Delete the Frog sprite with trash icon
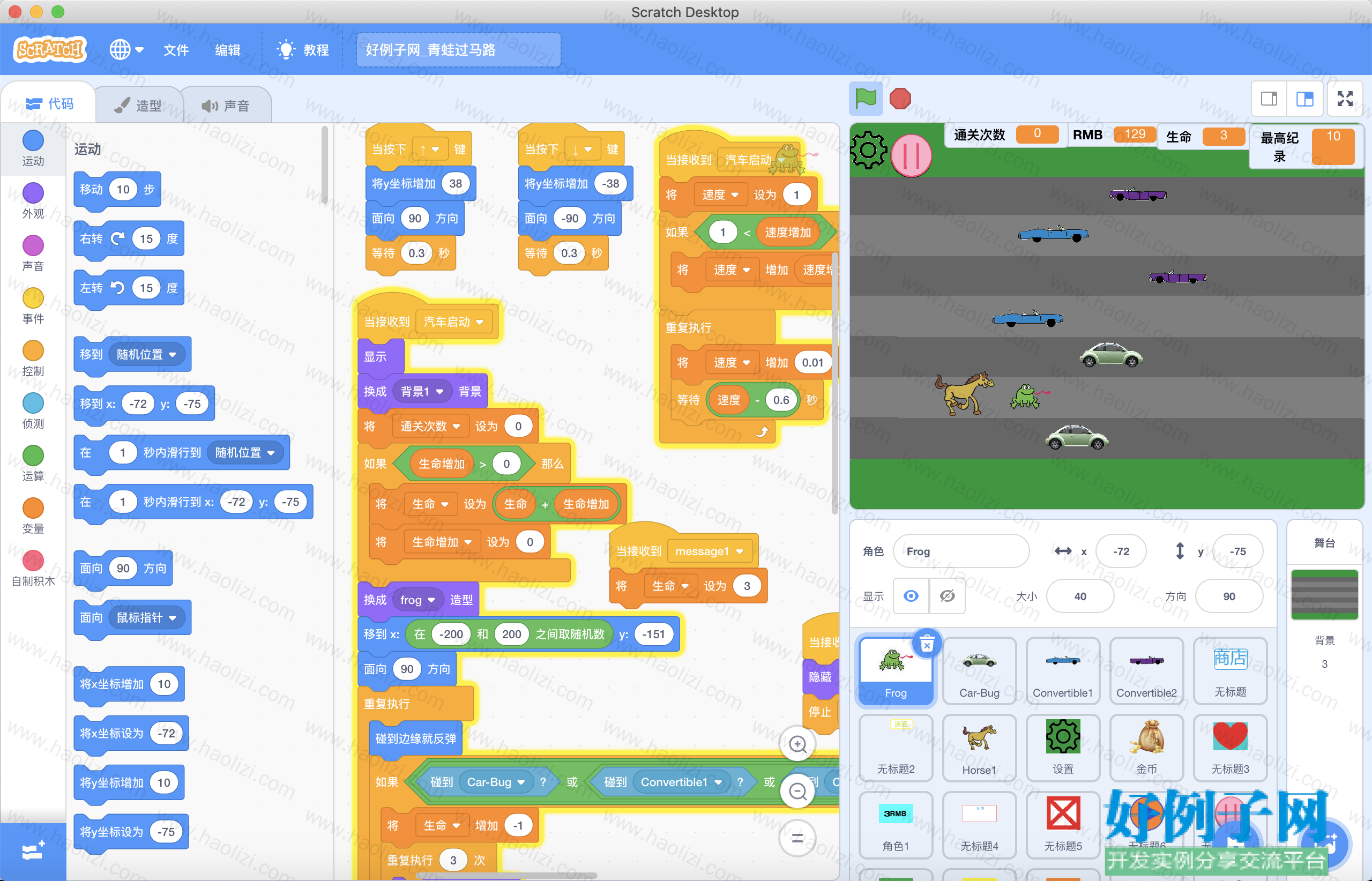 click(927, 644)
